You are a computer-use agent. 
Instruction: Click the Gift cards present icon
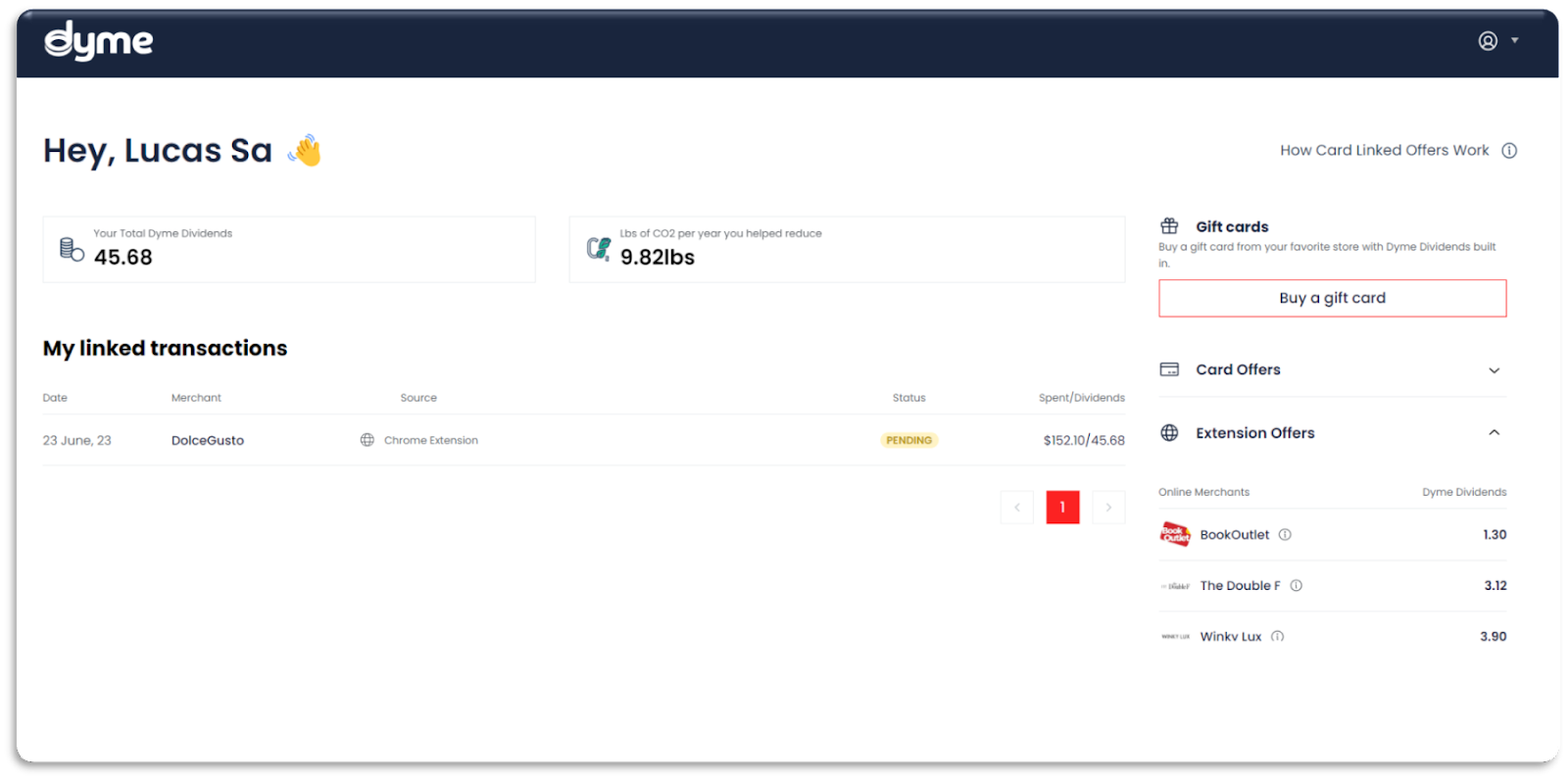coord(1169,226)
